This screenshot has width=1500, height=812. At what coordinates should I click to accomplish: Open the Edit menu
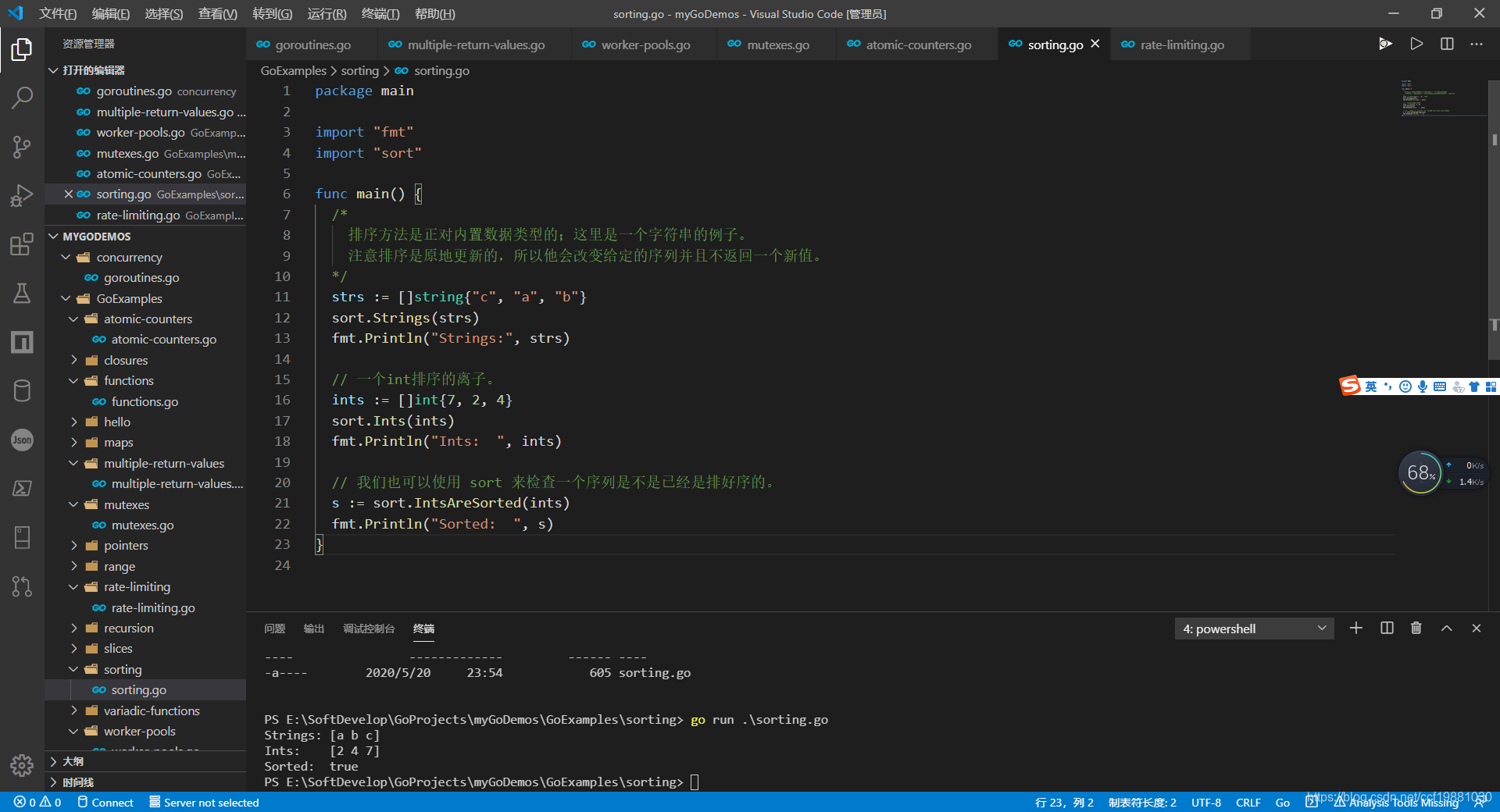click(x=111, y=13)
